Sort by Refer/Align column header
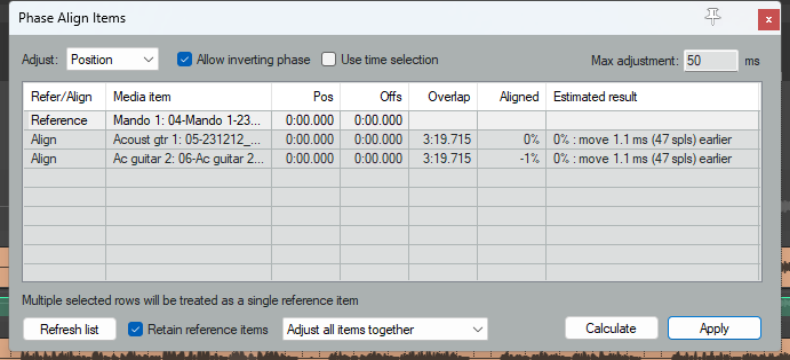 [64, 97]
